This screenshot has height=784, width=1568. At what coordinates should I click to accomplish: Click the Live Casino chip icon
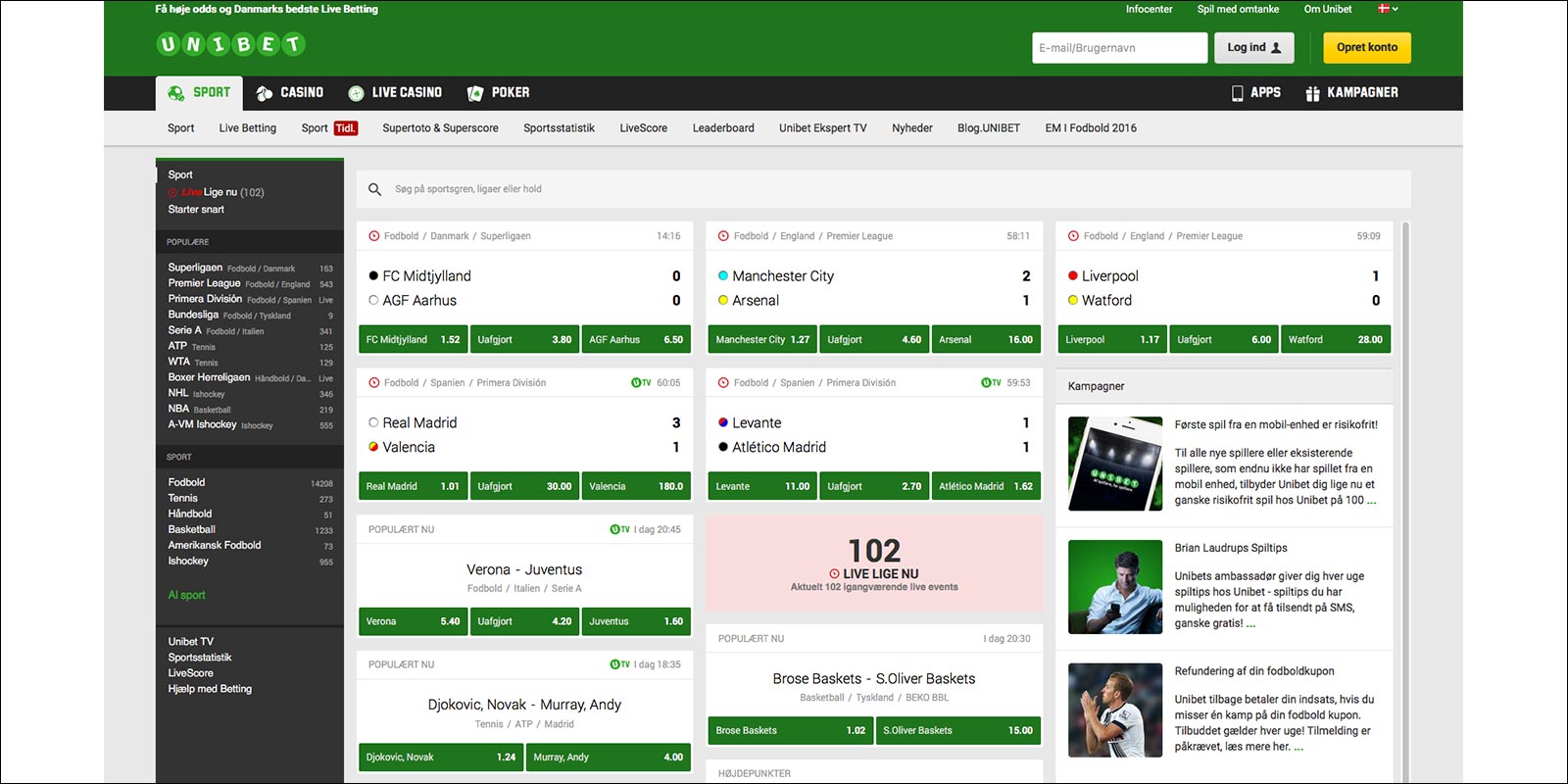356,93
